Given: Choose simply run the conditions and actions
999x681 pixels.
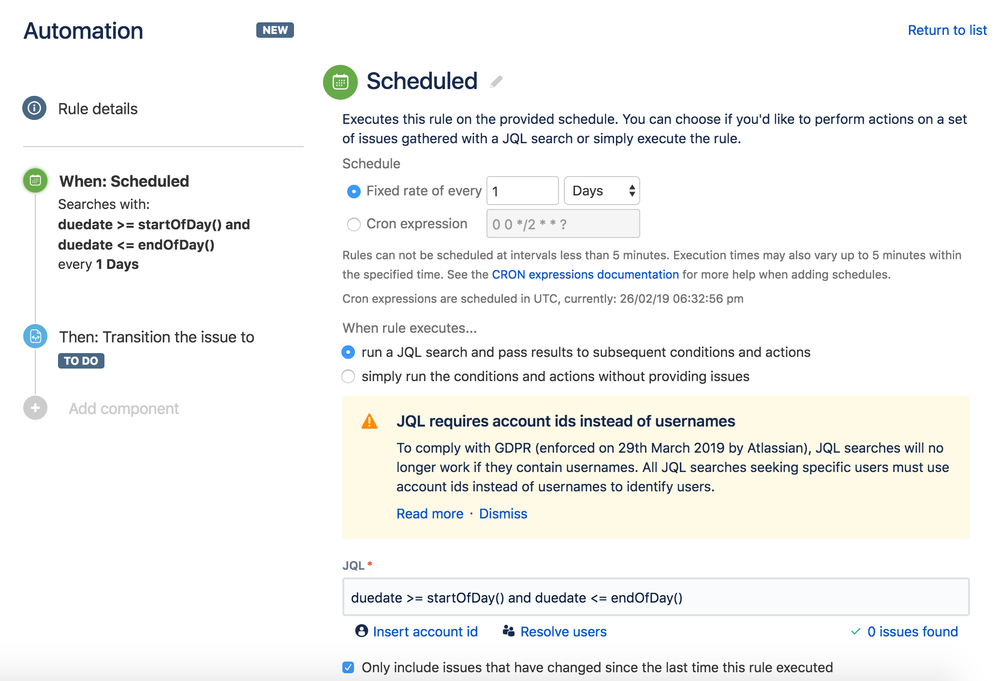Looking at the screenshot, I should (348, 376).
